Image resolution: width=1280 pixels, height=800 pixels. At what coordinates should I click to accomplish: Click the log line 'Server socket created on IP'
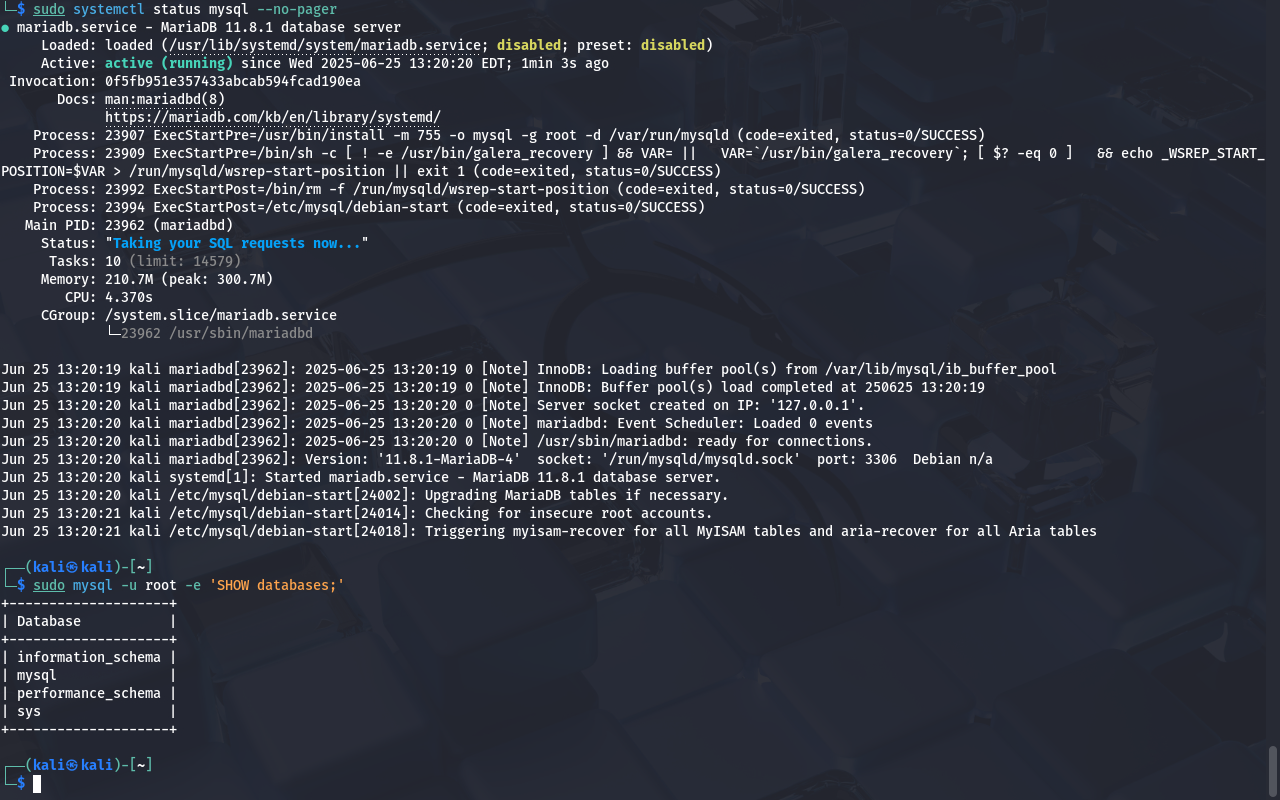tap(433, 405)
